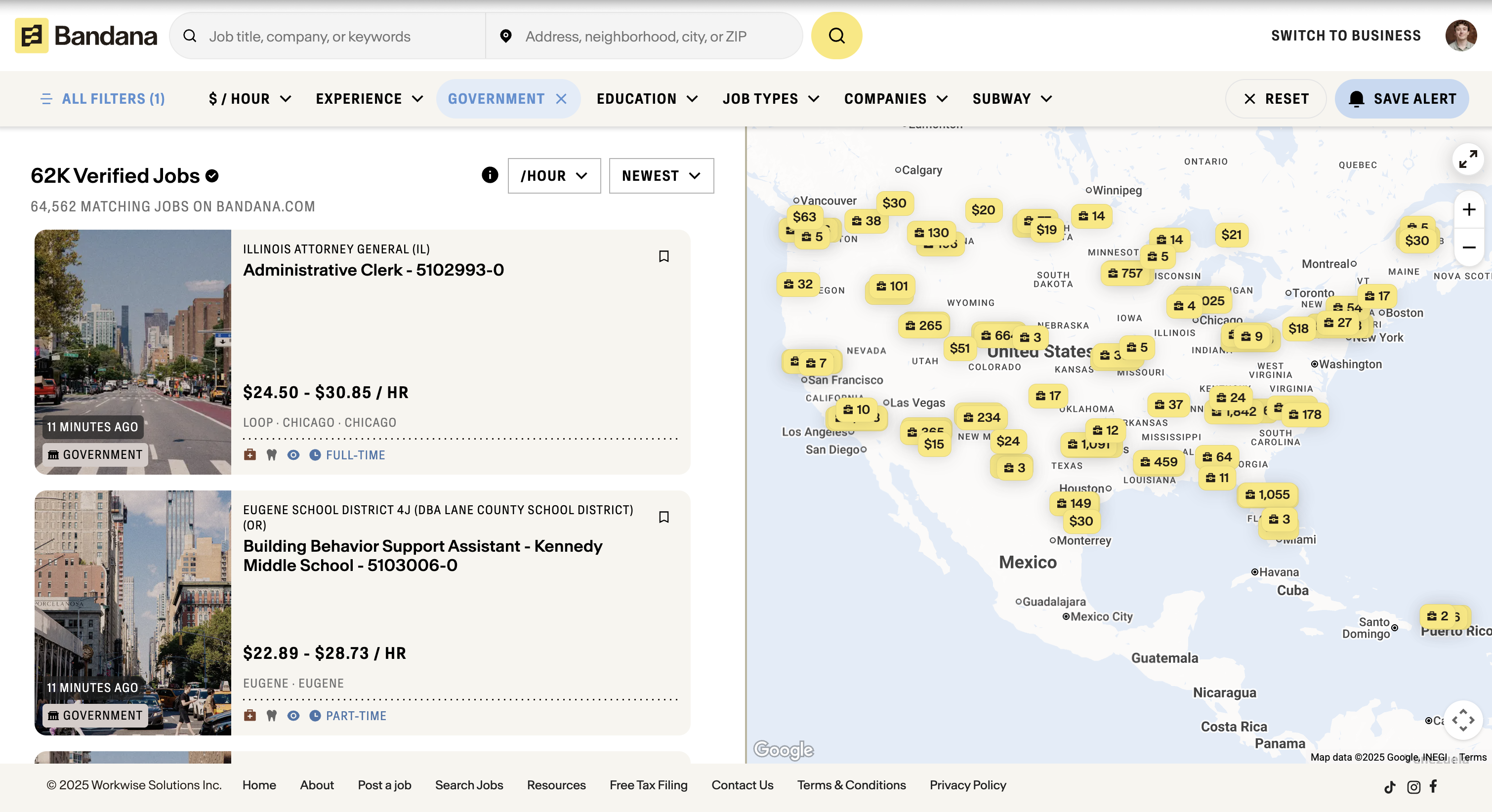
Task: Bookmark the Administrative Clerk job
Action: coord(664,256)
